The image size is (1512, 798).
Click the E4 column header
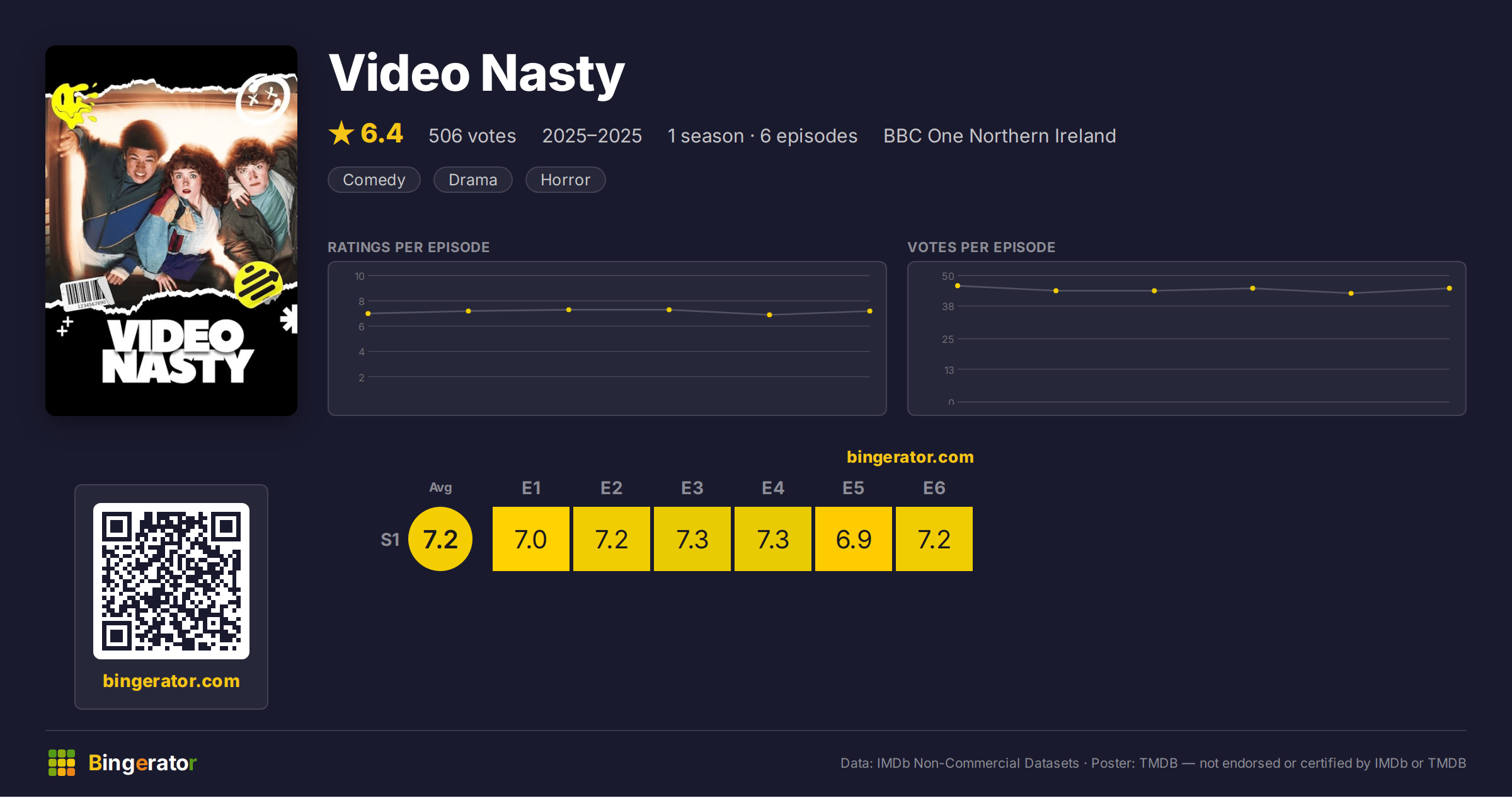(773, 489)
